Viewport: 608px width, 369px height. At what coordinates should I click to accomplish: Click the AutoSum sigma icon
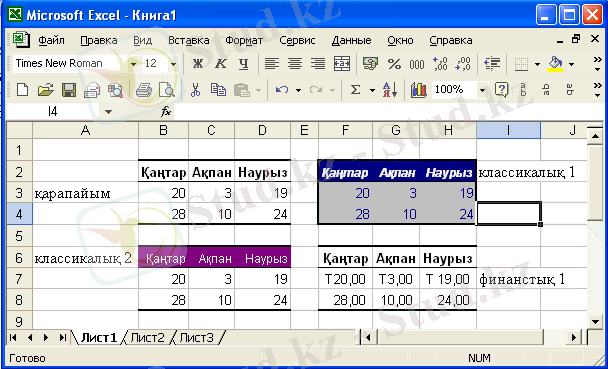pos(355,90)
